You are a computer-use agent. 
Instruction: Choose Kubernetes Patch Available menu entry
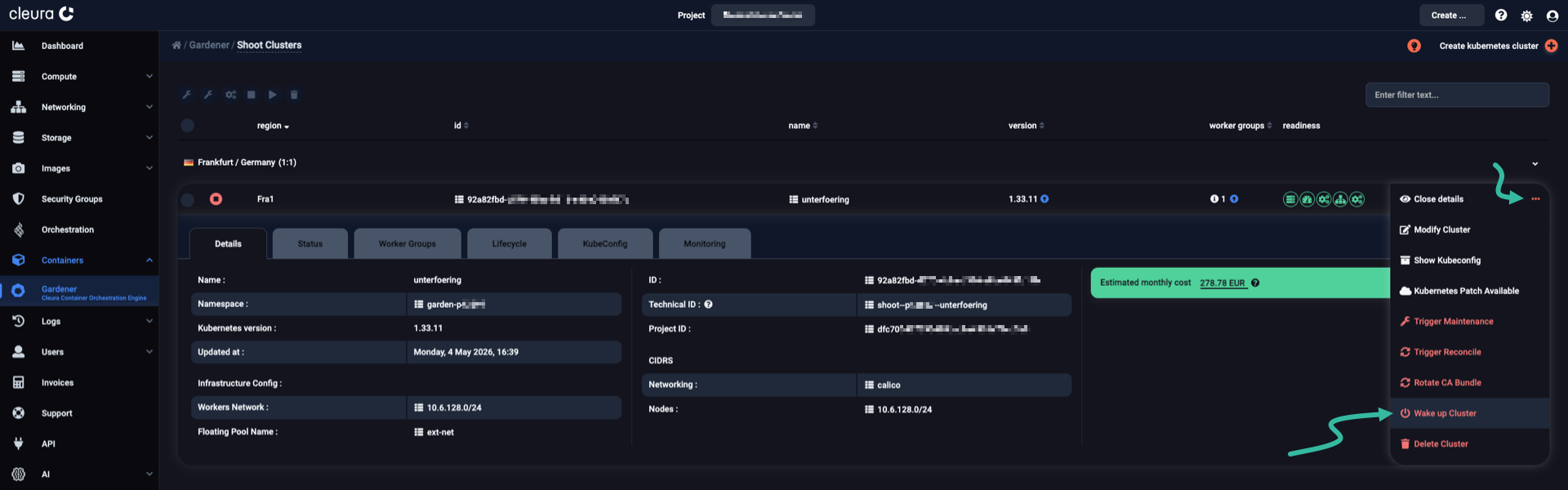tap(1459, 291)
